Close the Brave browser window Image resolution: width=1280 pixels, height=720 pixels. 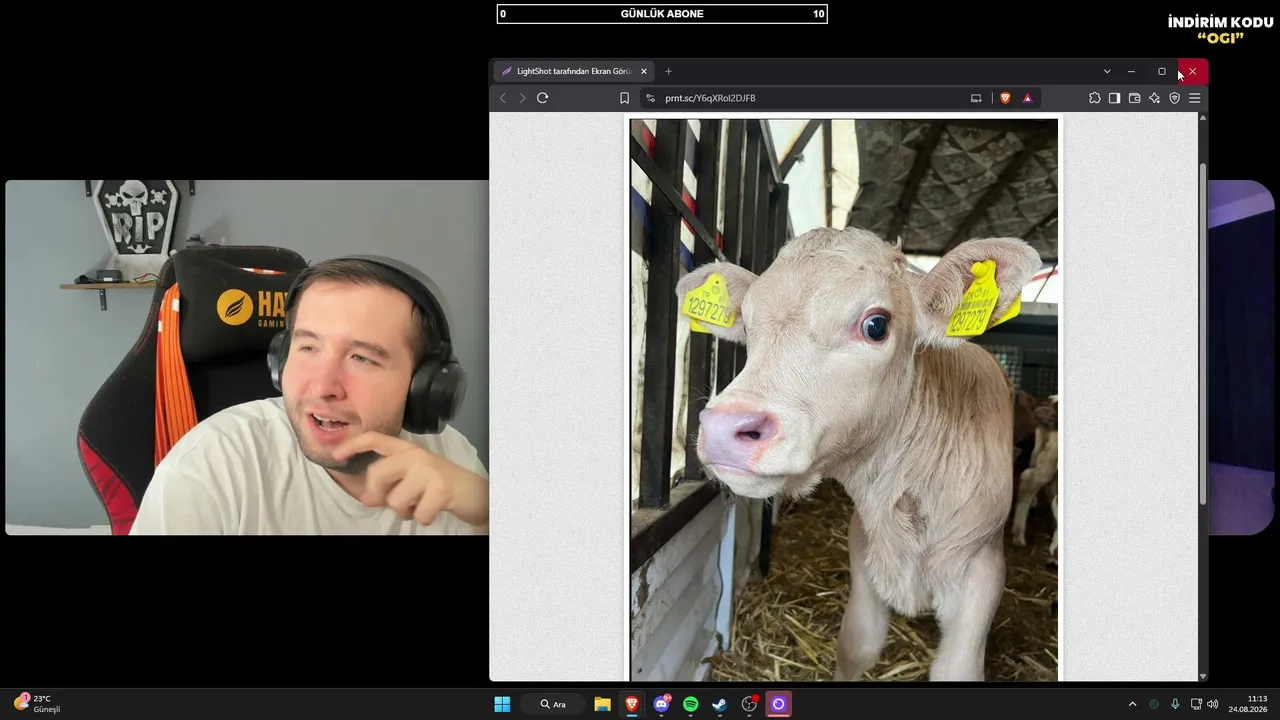pyautogui.click(x=1192, y=71)
